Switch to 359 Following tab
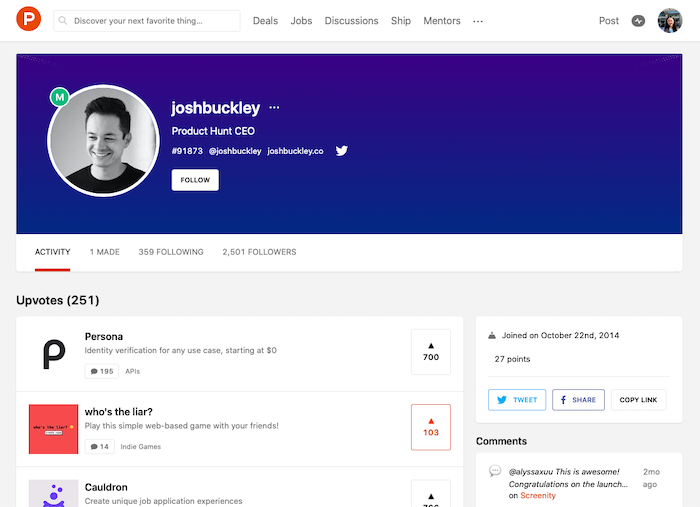700x507 pixels. [171, 252]
